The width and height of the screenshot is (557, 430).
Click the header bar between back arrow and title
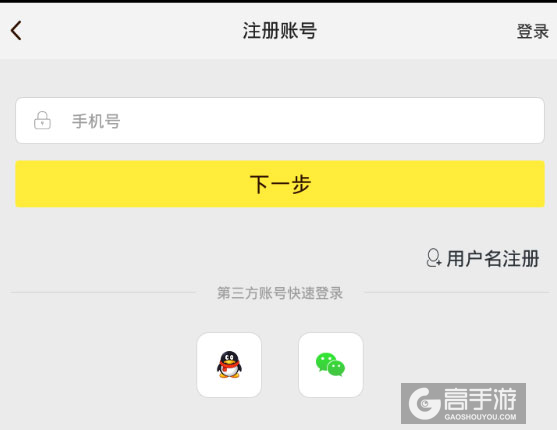(133, 31)
